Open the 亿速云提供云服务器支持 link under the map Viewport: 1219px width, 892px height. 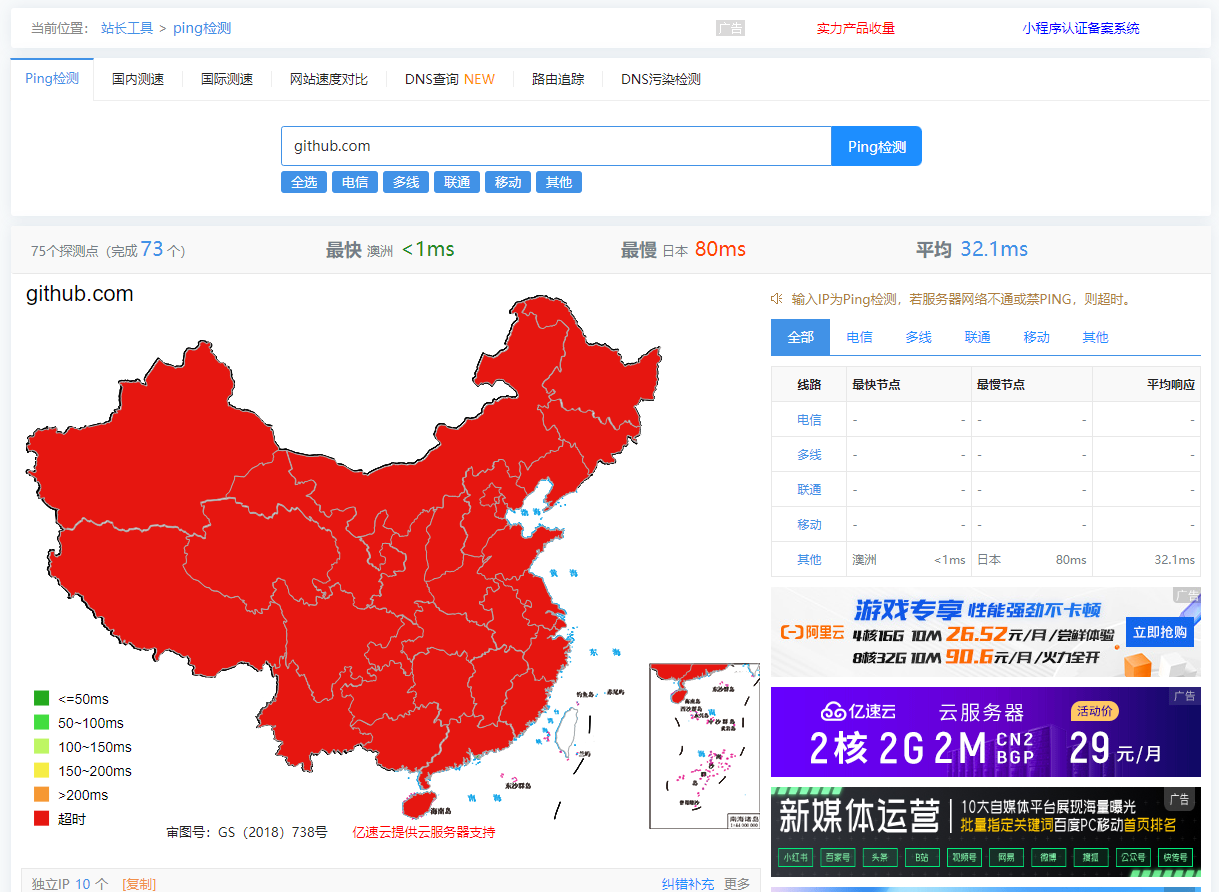[x=424, y=832]
